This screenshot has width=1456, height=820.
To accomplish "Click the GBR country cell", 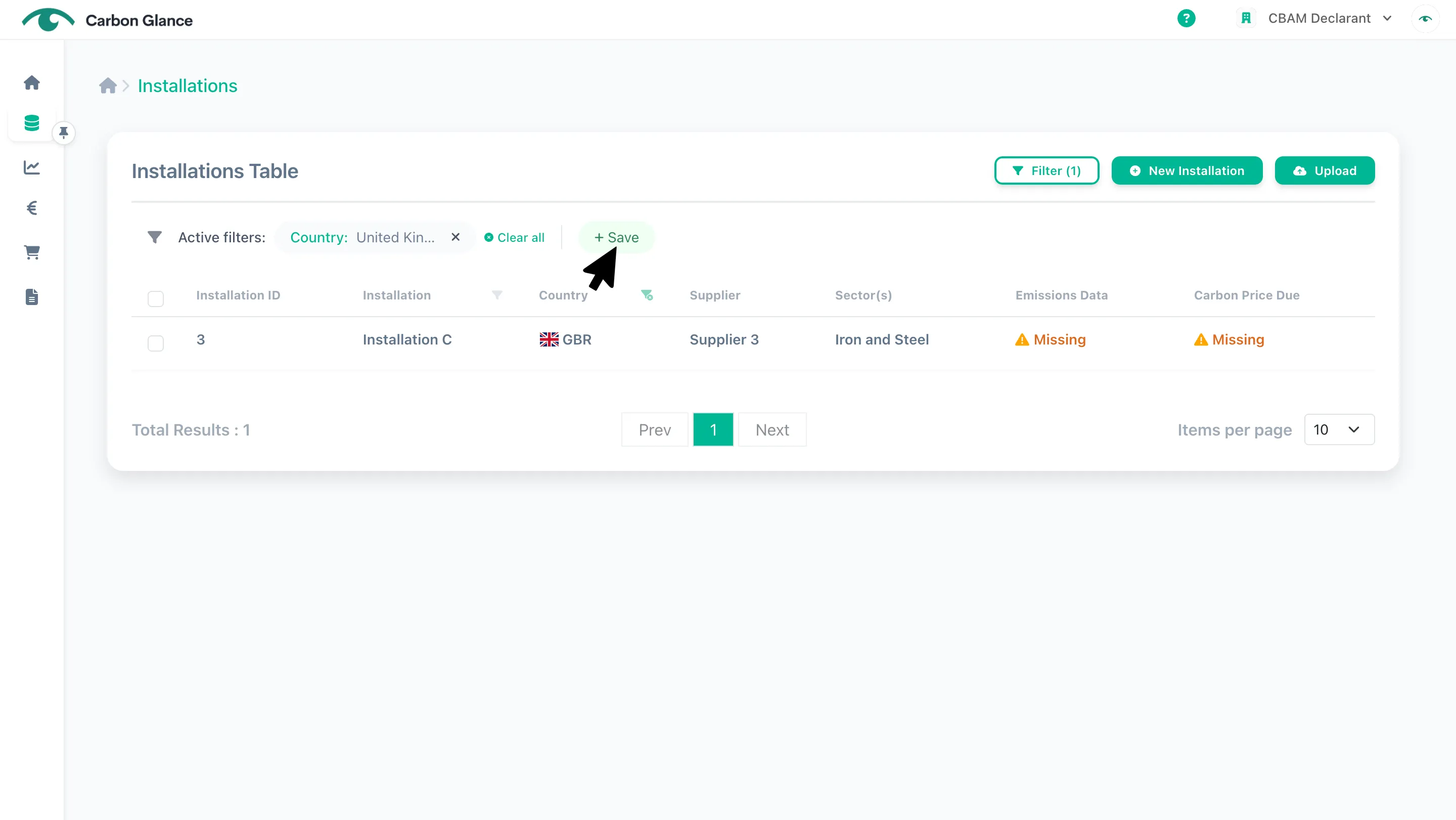I will click(565, 339).
